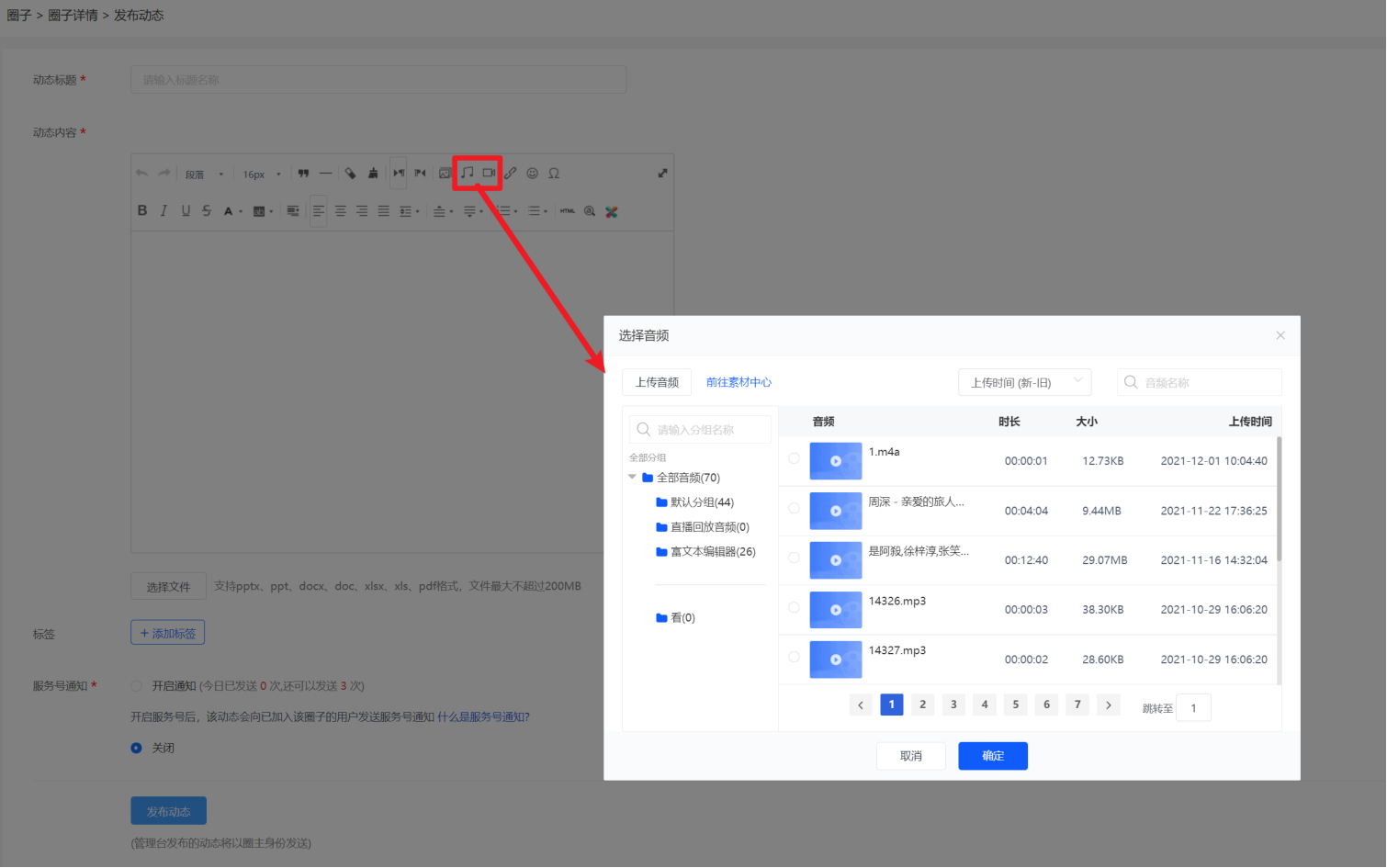Go to next page with right chevron
Screen dimensions: 1387x868
pos(1109,705)
